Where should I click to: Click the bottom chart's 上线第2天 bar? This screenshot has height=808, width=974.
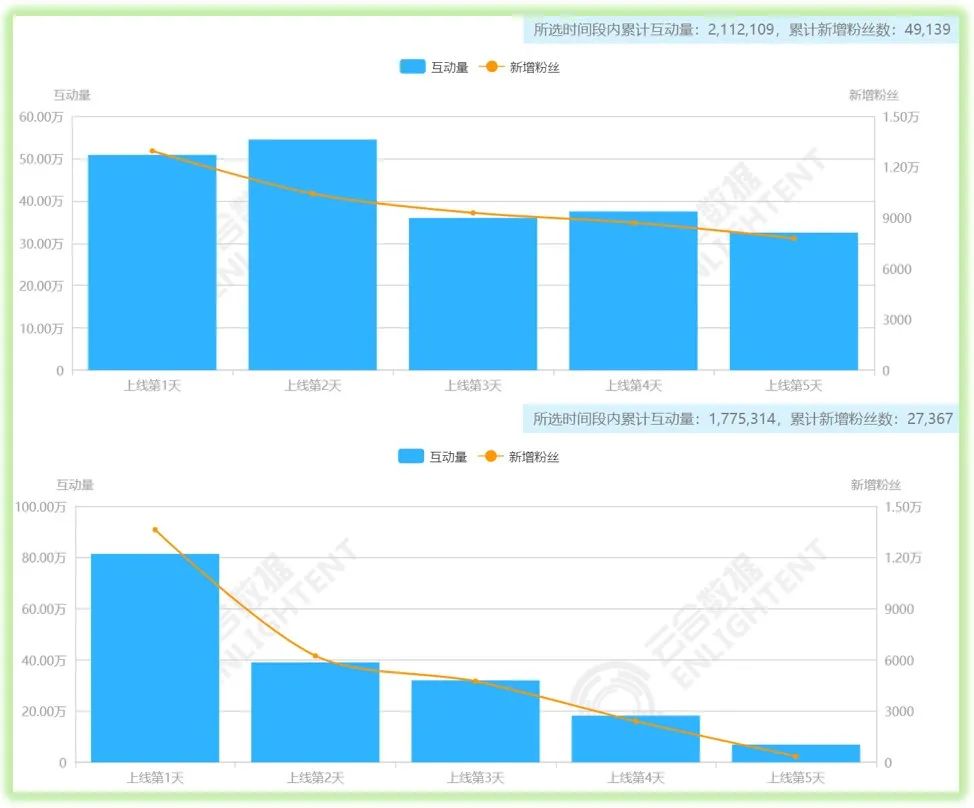pos(315,712)
